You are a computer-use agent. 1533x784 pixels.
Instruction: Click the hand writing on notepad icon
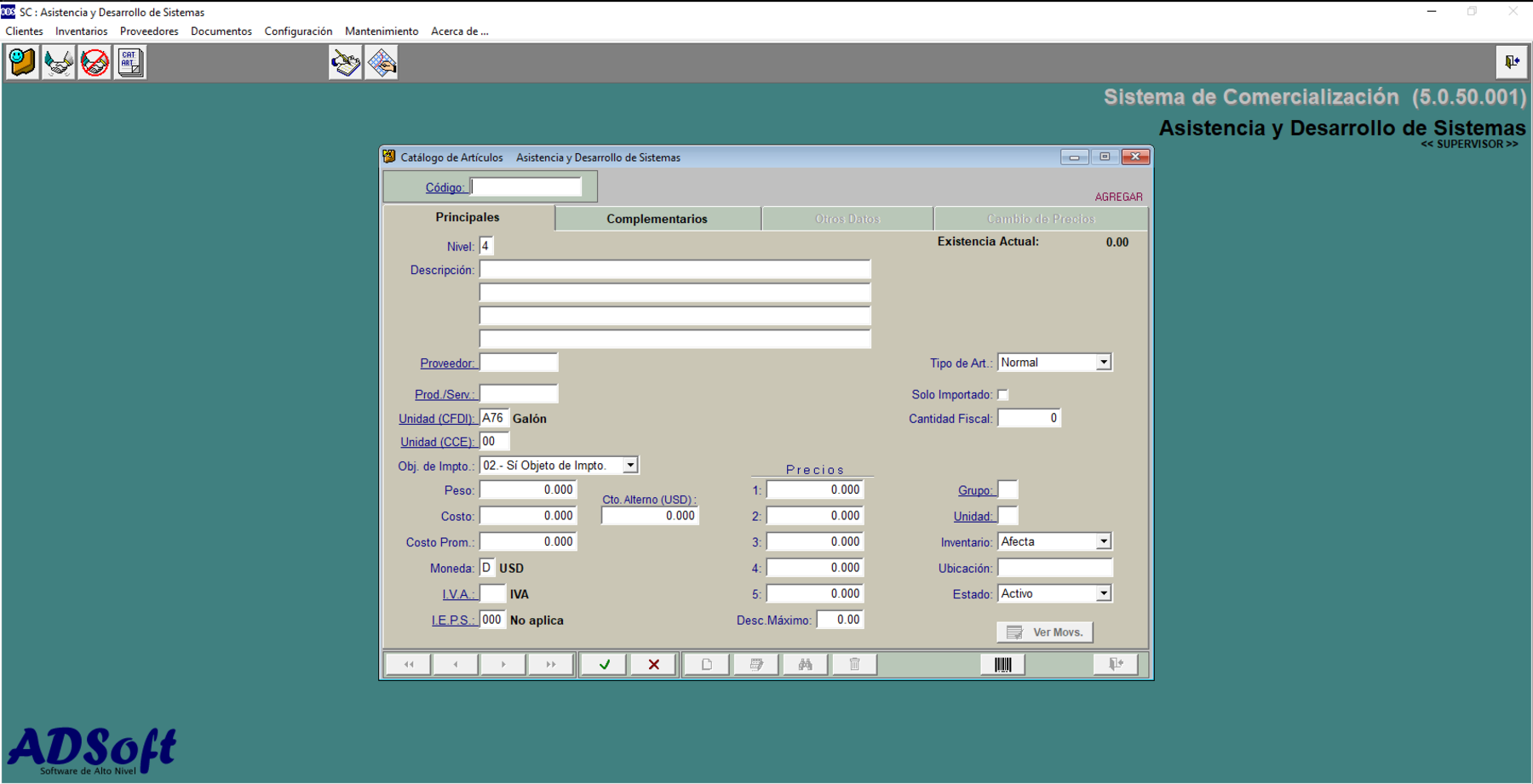click(346, 62)
